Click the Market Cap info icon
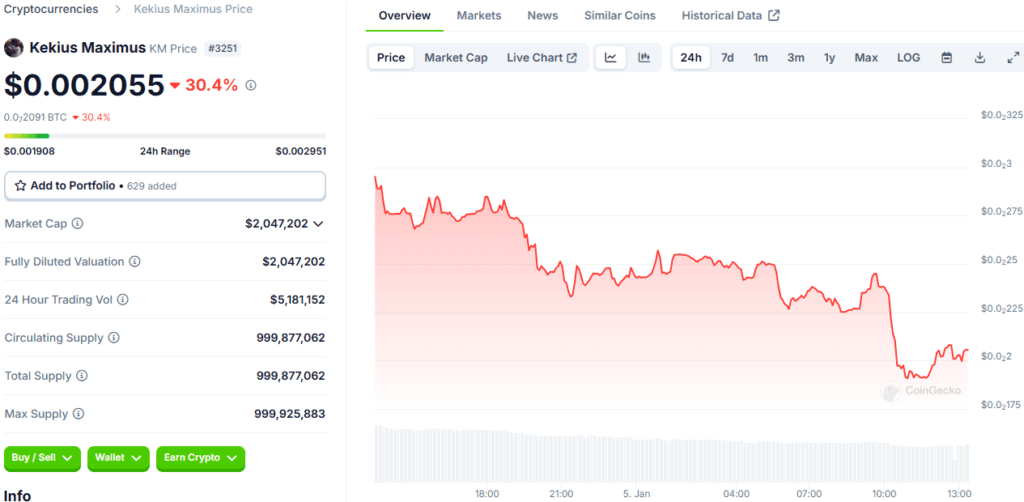This screenshot has height=502, width=1024. (77, 224)
